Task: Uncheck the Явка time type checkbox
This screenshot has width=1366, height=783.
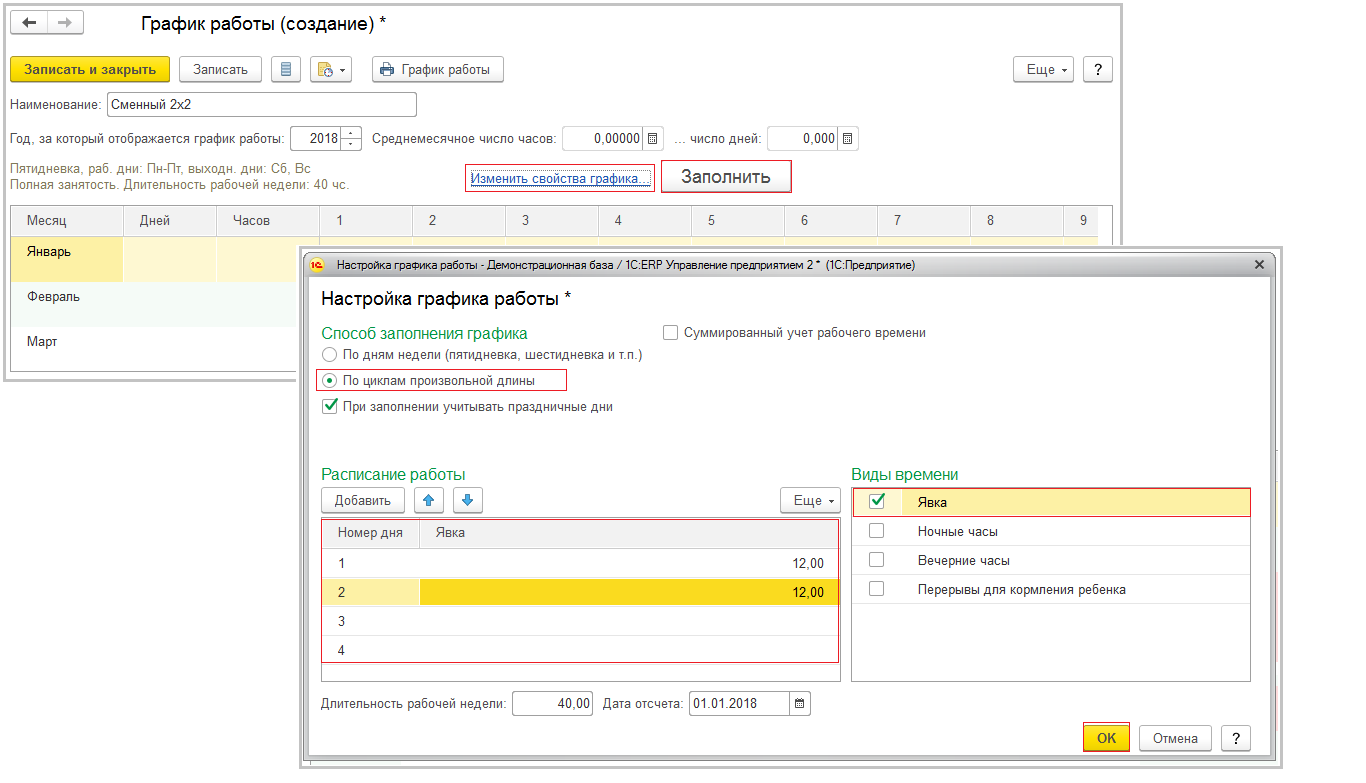Action: tap(877, 502)
